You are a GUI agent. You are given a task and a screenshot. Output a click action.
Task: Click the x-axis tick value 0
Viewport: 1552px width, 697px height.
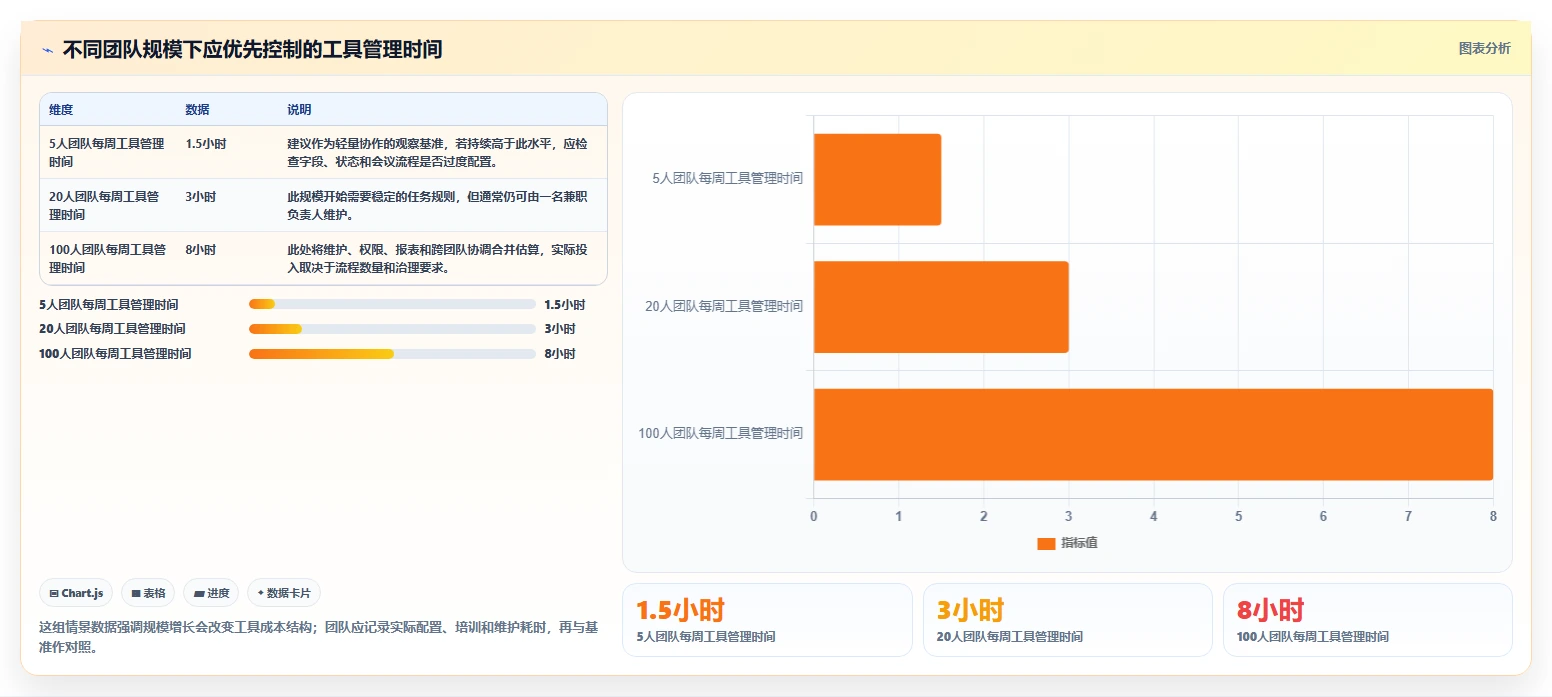pos(814,517)
